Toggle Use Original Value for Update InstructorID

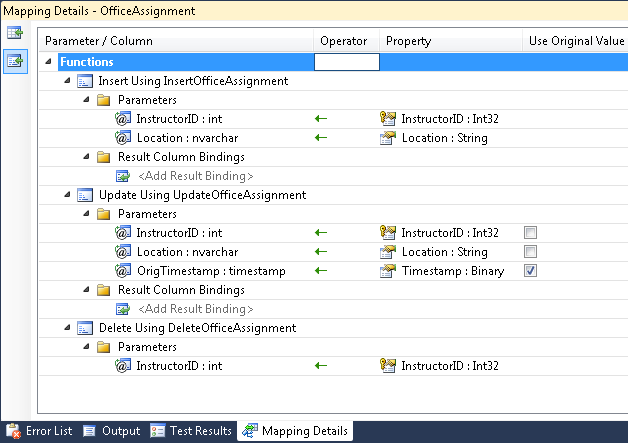pyautogui.click(x=531, y=233)
